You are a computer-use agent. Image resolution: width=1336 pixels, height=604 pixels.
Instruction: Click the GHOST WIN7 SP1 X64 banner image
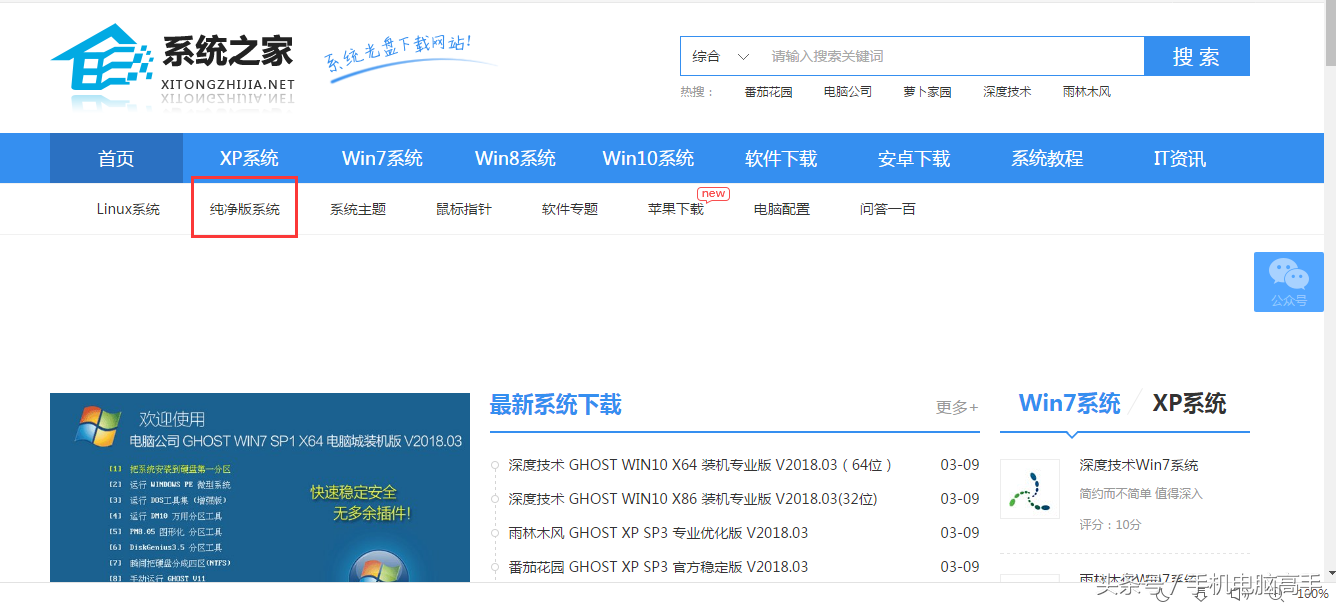point(260,488)
